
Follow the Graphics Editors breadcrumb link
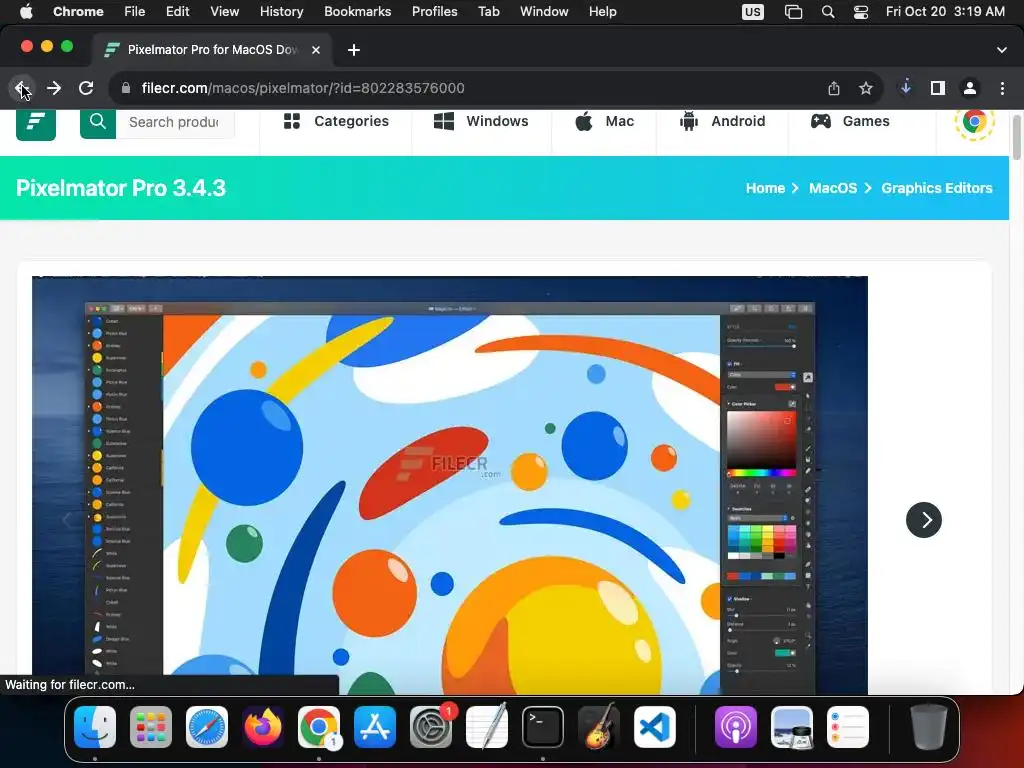click(936, 188)
